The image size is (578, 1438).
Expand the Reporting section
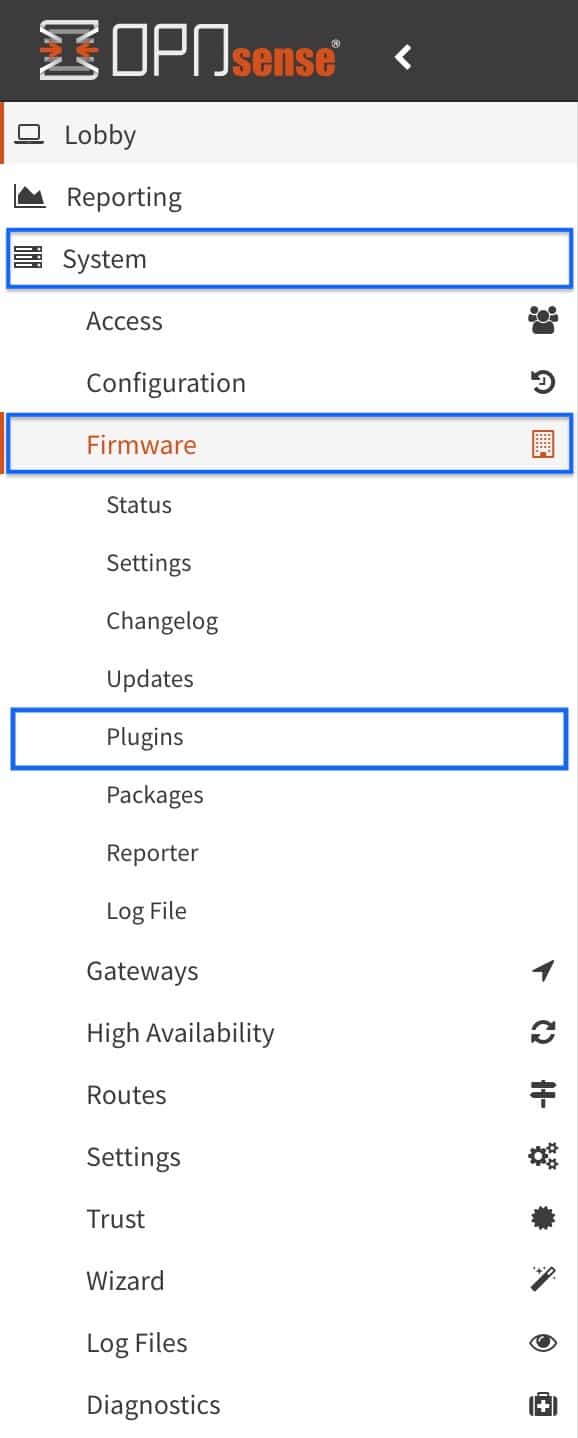(289, 197)
